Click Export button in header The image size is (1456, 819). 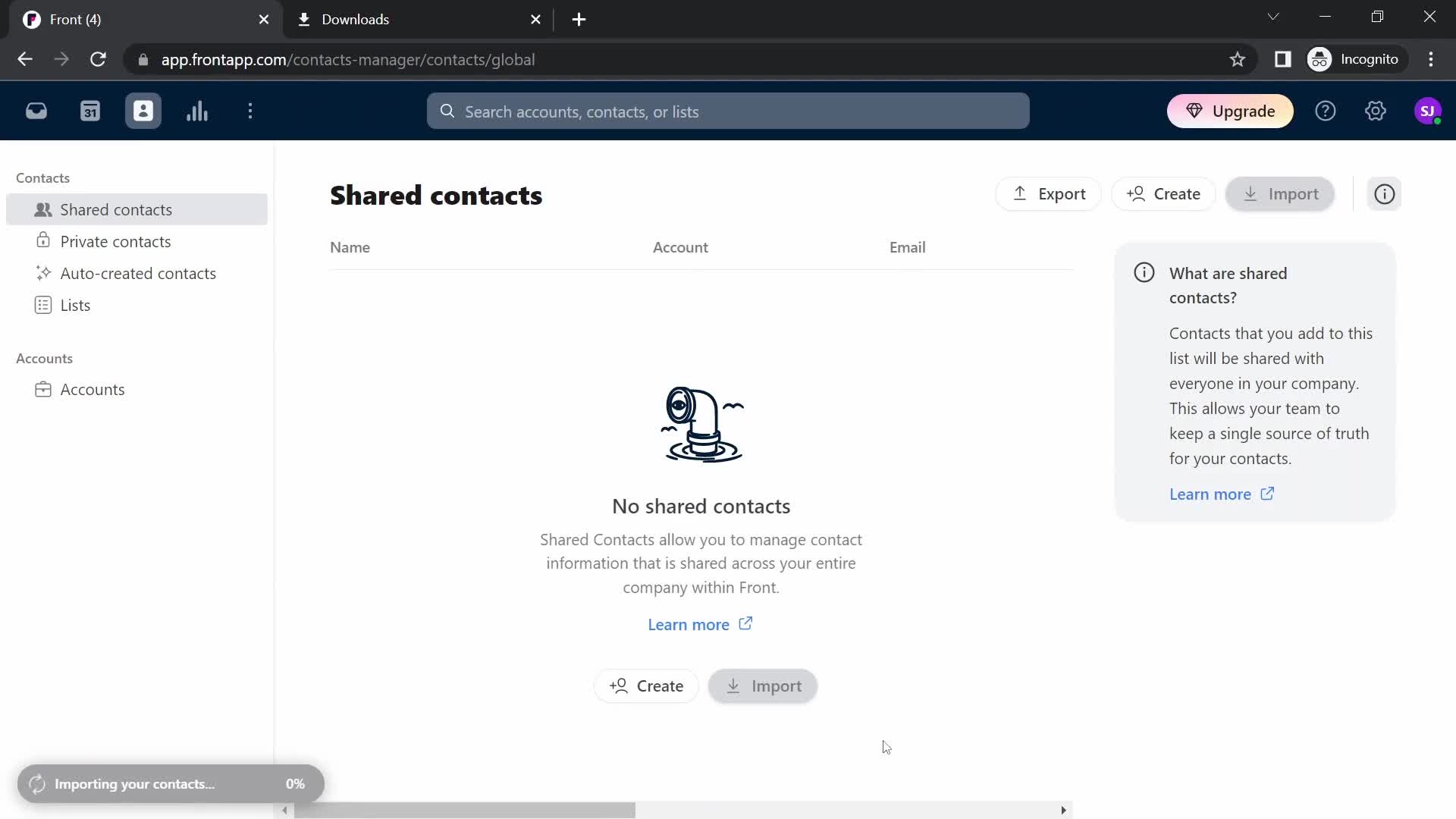1048,193
